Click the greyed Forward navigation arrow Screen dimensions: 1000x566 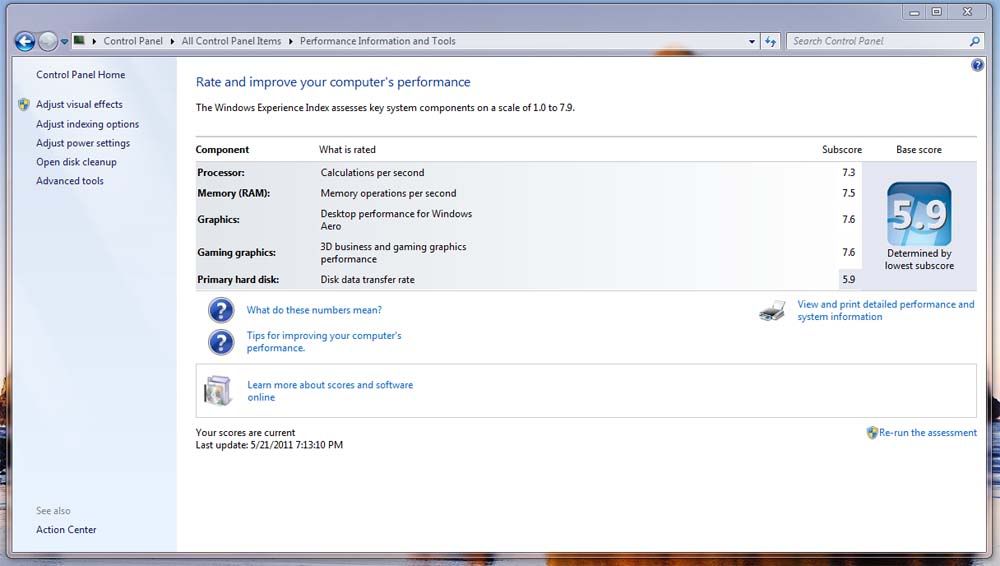pos(48,41)
